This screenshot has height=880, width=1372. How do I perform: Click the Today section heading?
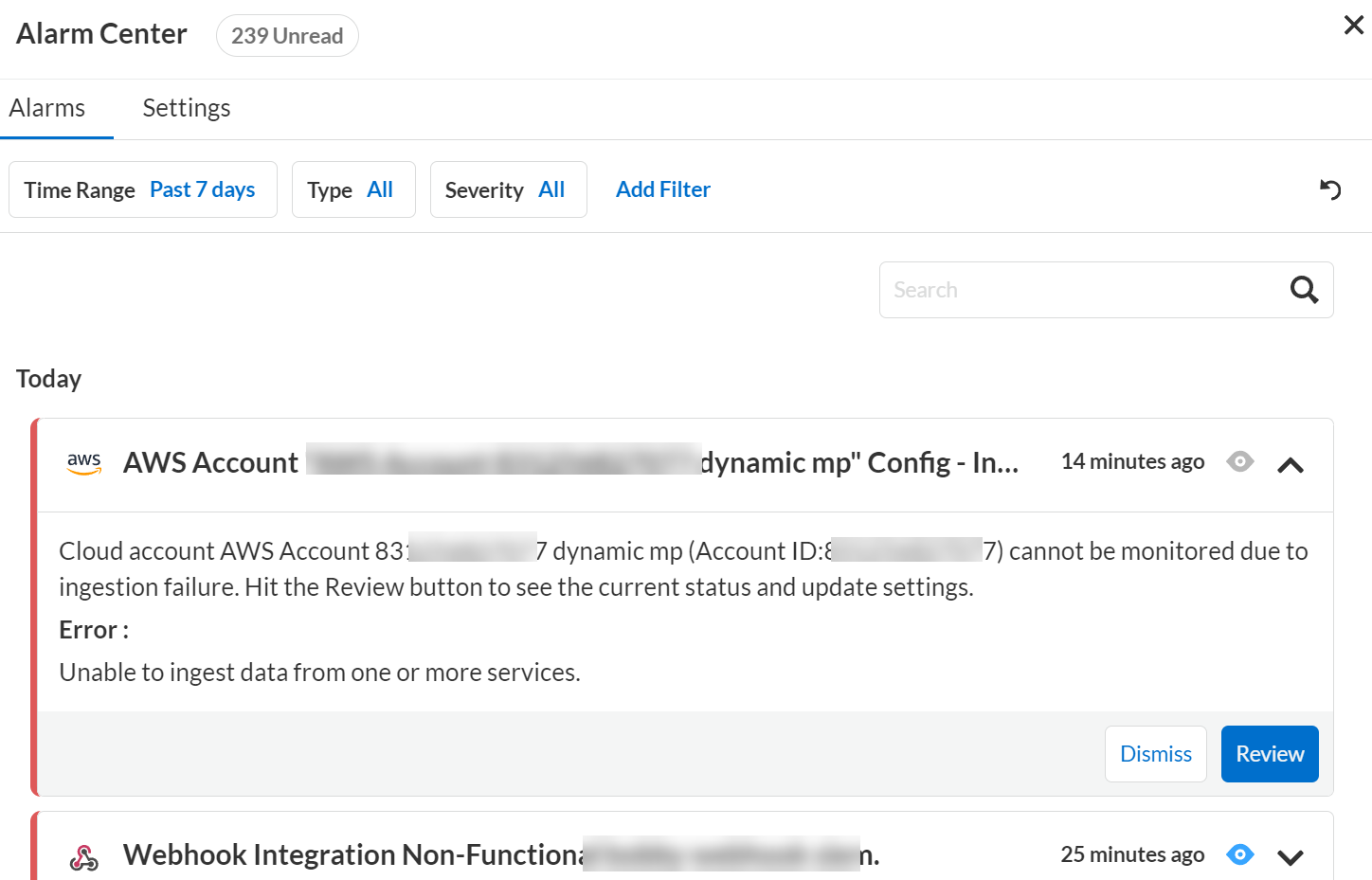click(x=49, y=379)
